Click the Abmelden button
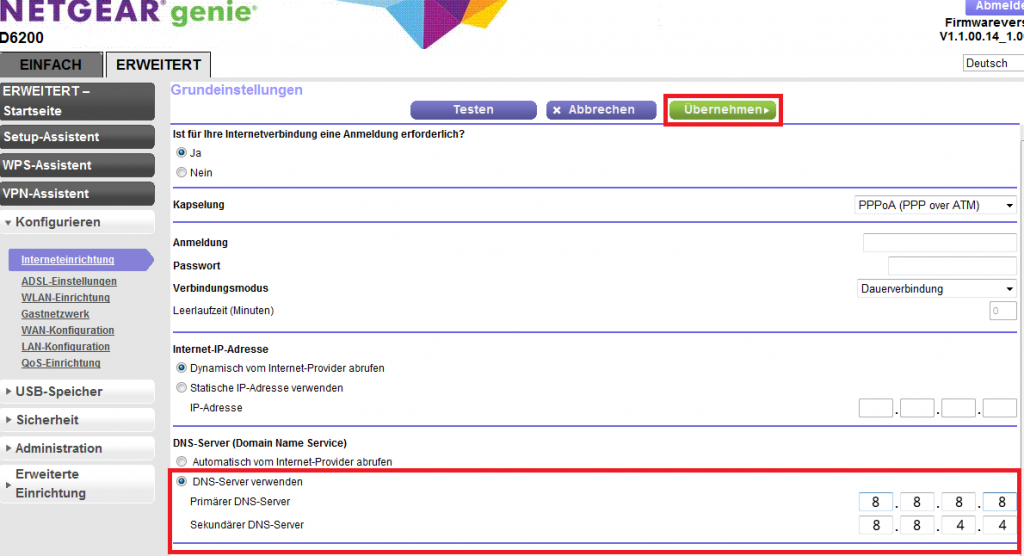Screen dimensions: 1024x556 tap(994, 6)
